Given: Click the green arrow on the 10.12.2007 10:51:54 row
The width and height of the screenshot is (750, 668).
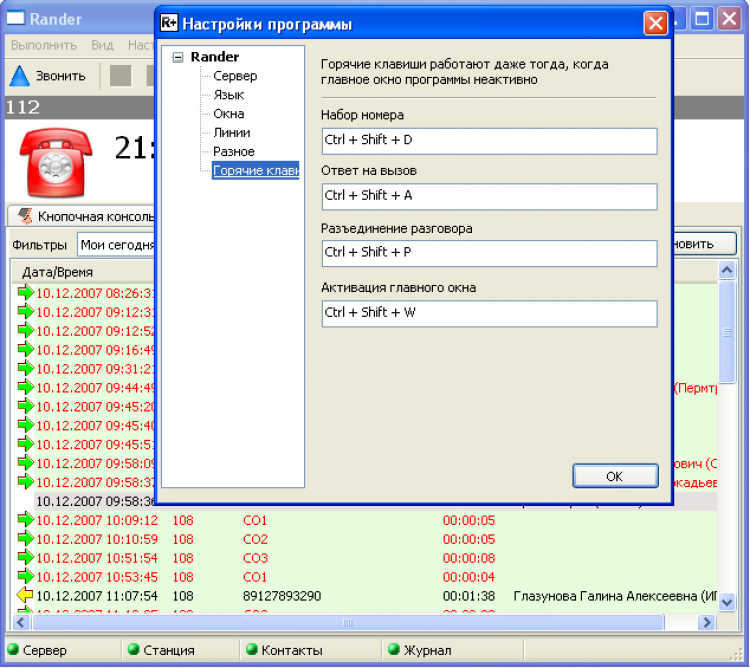Looking at the screenshot, I should click(x=25, y=557).
